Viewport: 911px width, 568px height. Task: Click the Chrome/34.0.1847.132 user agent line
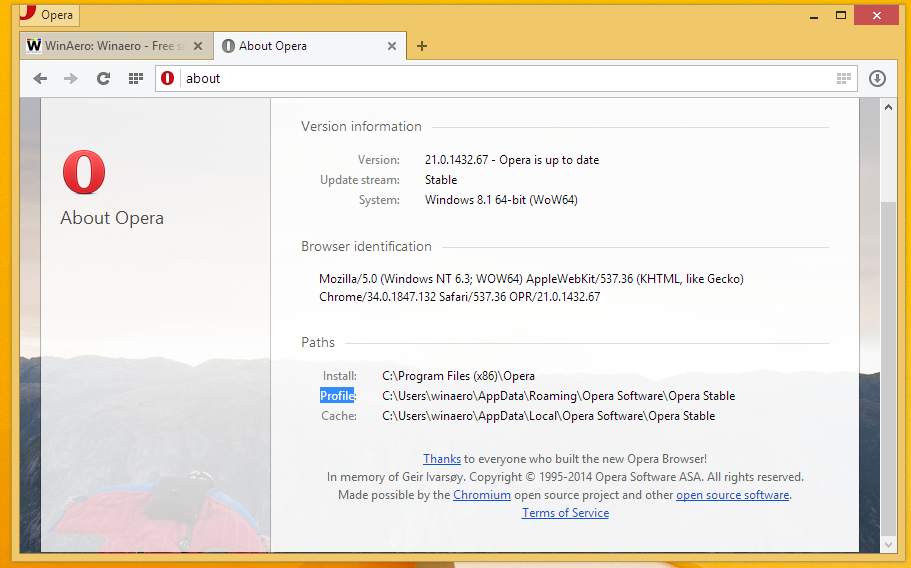[x=460, y=297]
